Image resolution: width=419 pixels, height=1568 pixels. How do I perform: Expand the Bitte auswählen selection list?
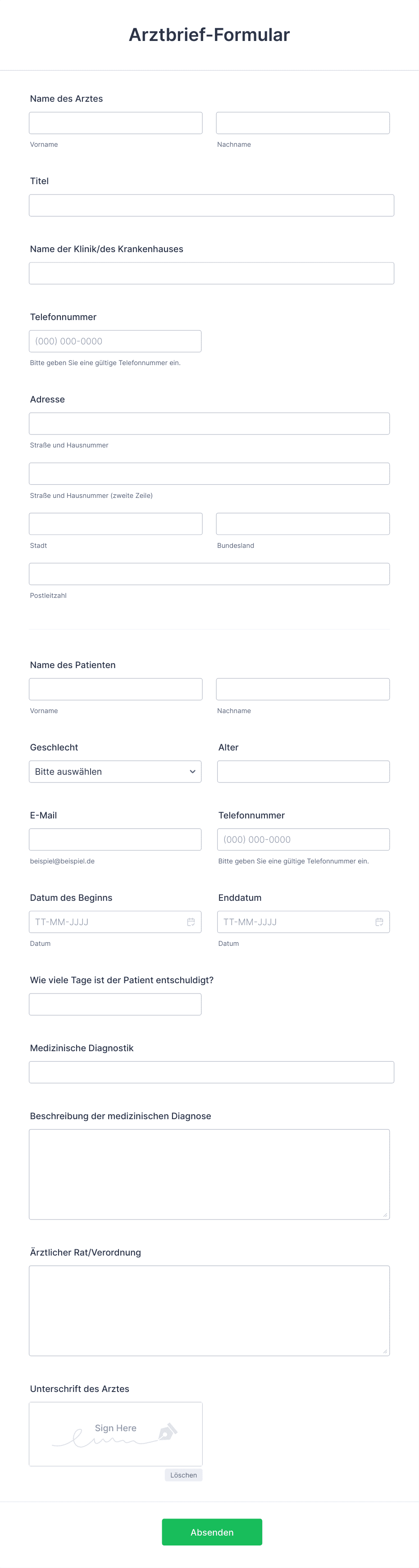(x=115, y=771)
